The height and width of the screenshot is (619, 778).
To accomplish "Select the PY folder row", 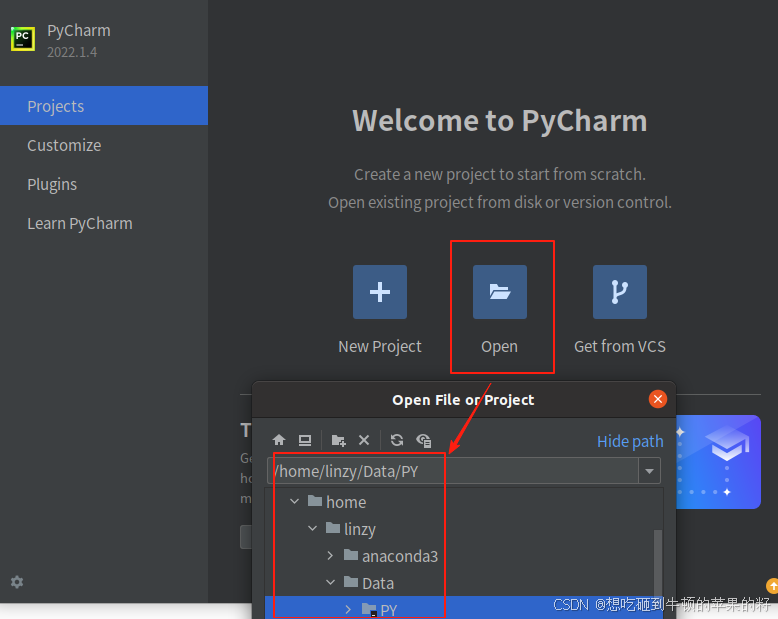I will [464, 608].
